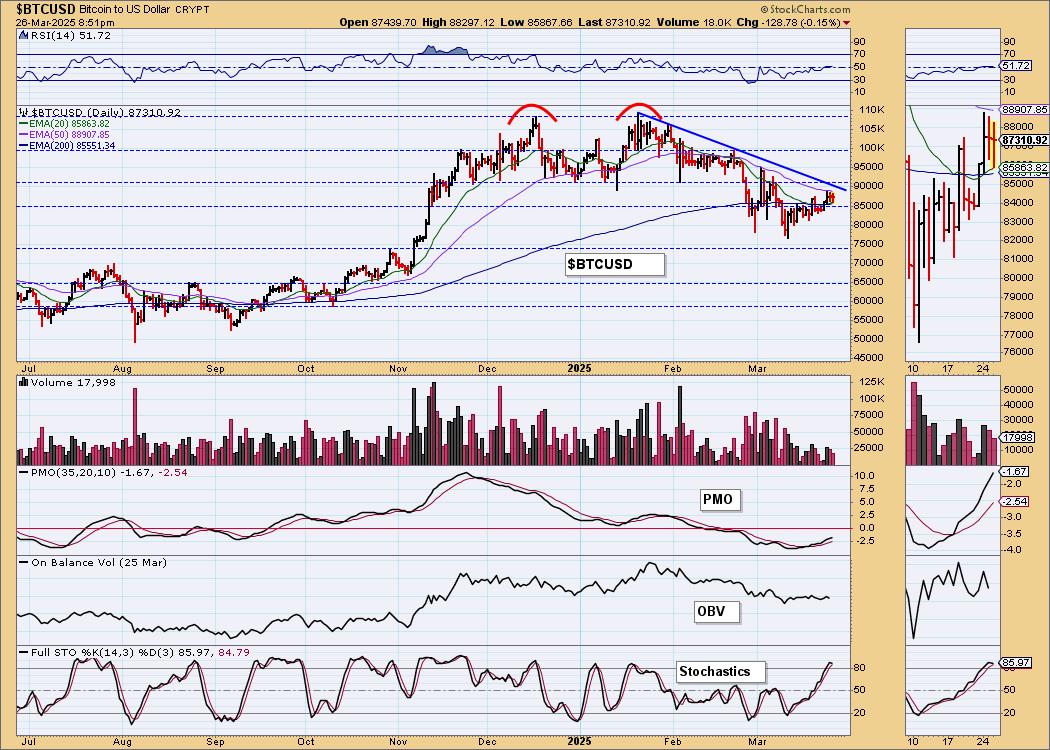The width and height of the screenshot is (1050, 750).
Task: Click the 'On Balance Vol (25 Mar)' label
Action: [x=93, y=562]
